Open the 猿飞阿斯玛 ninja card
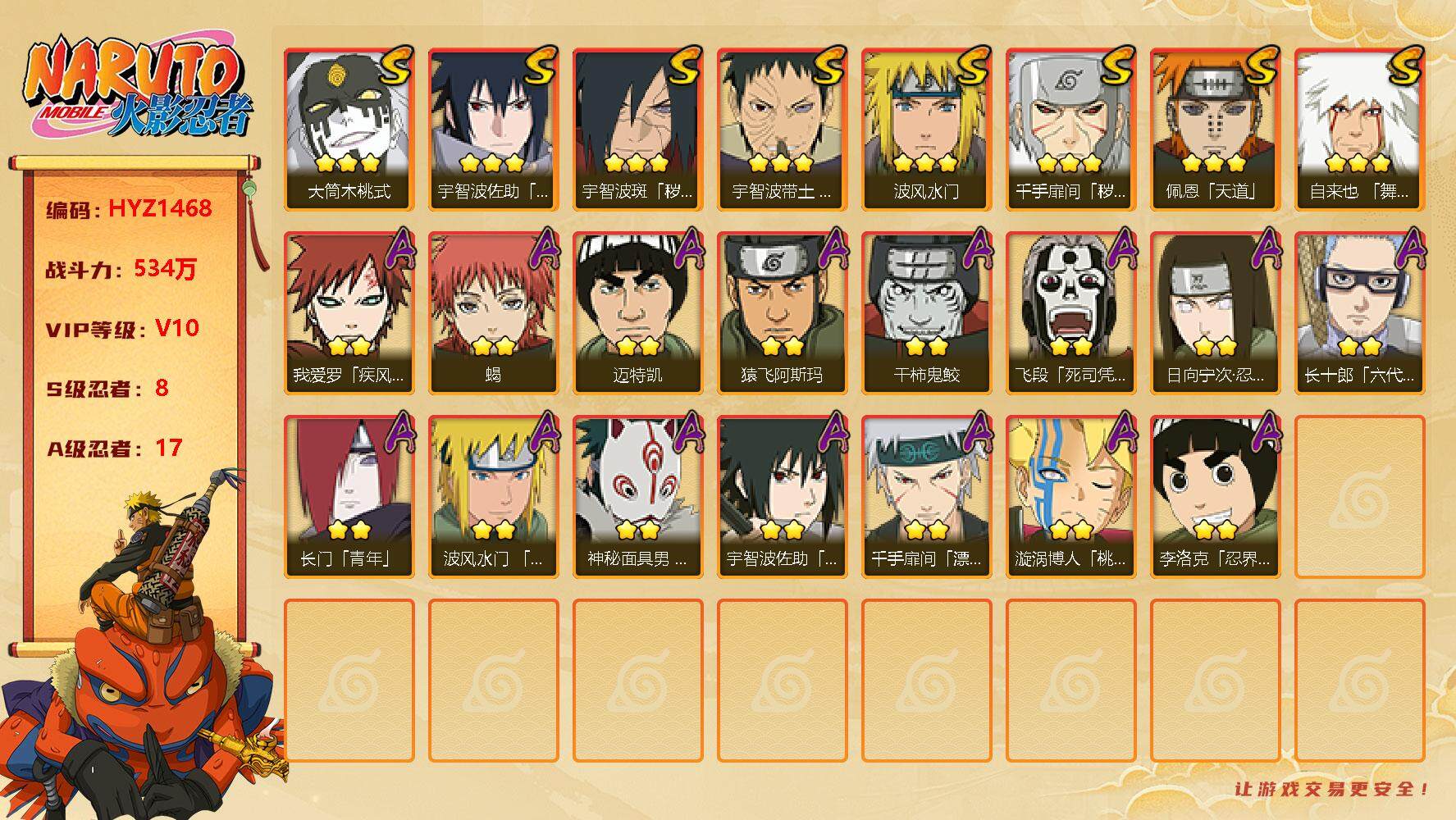1456x820 pixels. point(783,313)
